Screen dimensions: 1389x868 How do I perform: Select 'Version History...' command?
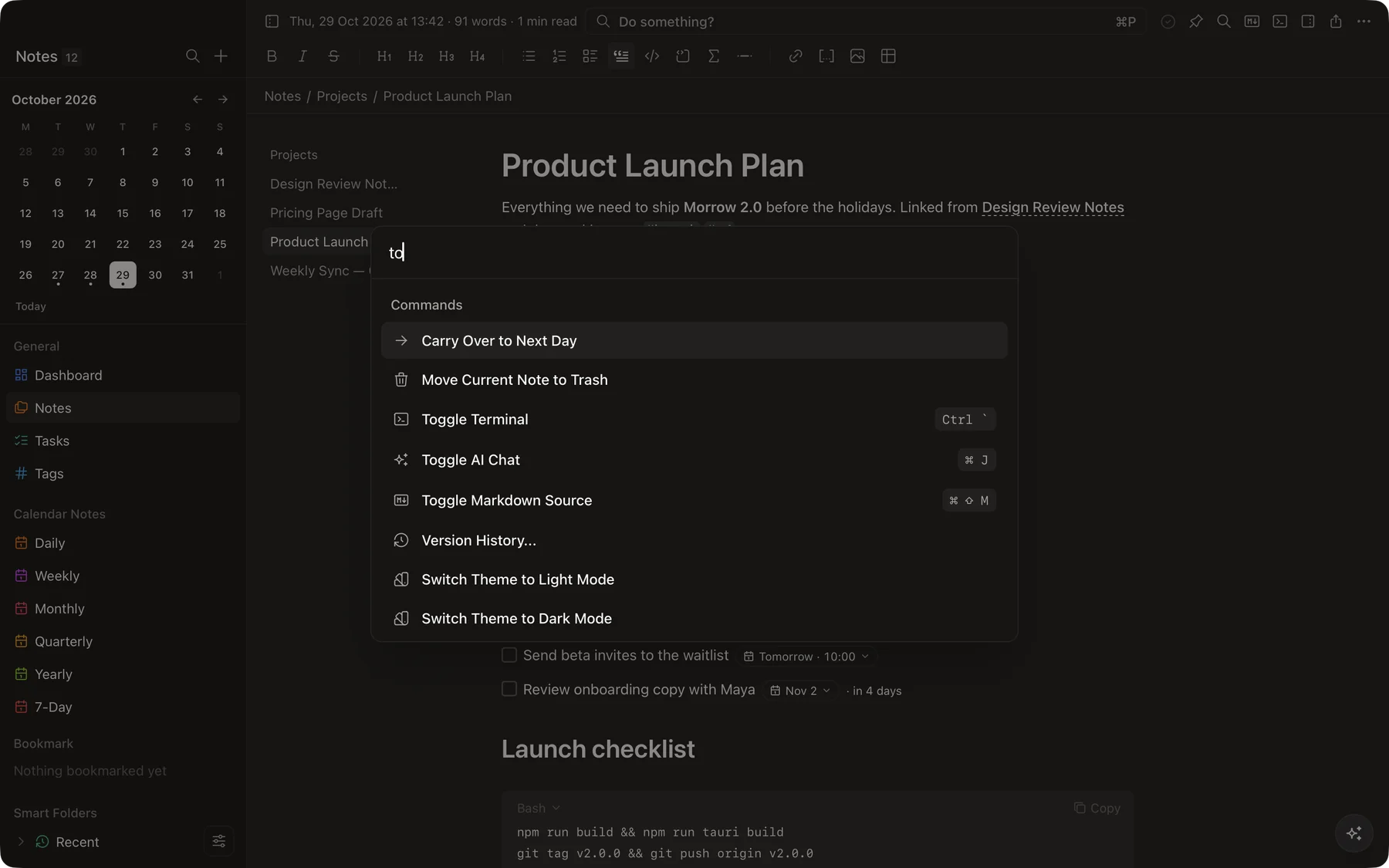(694, 540)
